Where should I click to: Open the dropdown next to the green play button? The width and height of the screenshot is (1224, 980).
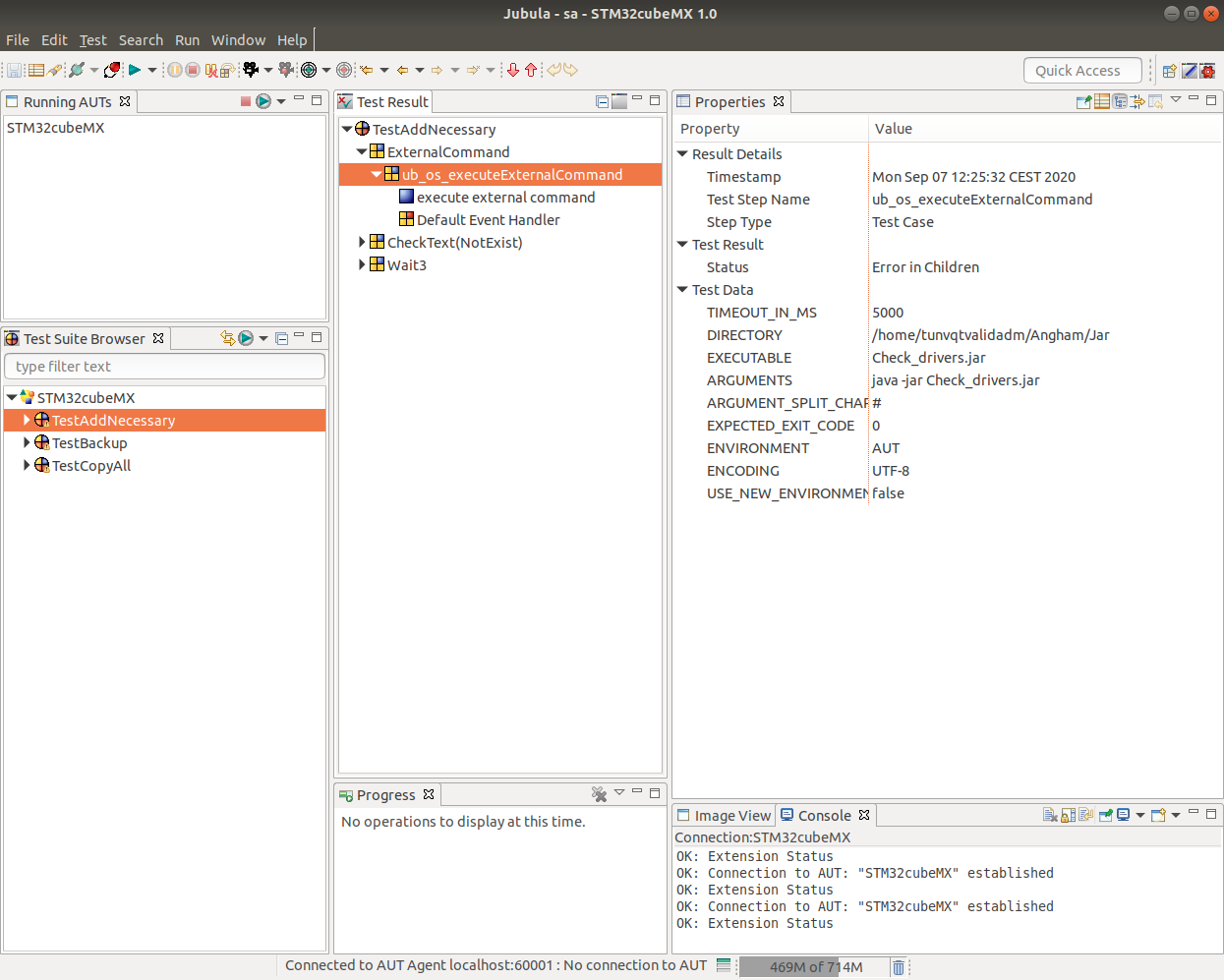click(152, 70)
